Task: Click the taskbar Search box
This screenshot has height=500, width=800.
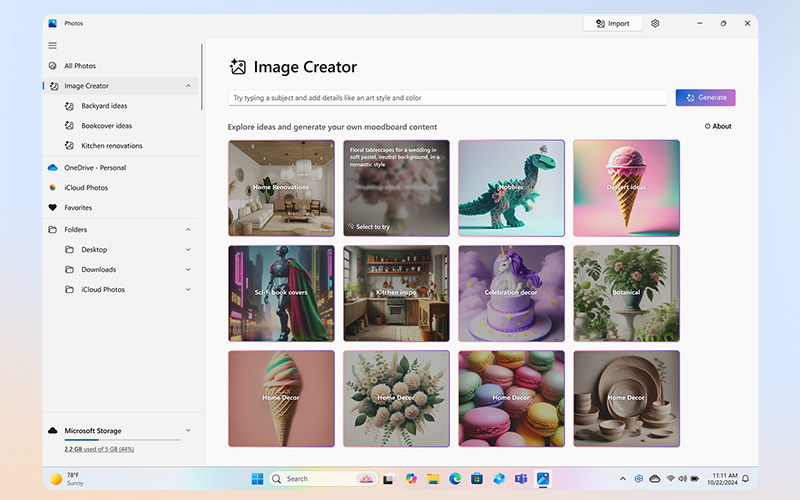Action: 323,479
